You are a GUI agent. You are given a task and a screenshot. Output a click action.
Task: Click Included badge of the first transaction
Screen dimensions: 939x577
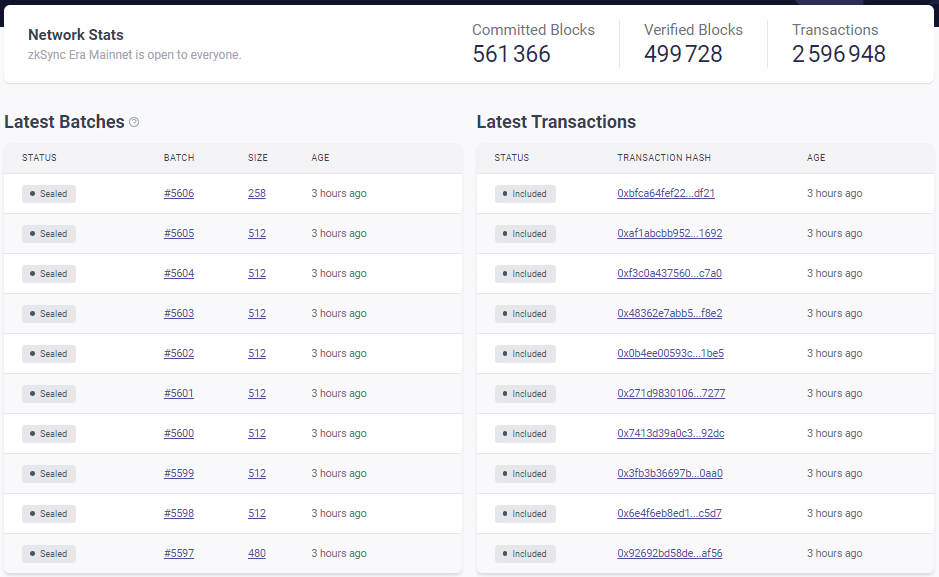[525, 194]
